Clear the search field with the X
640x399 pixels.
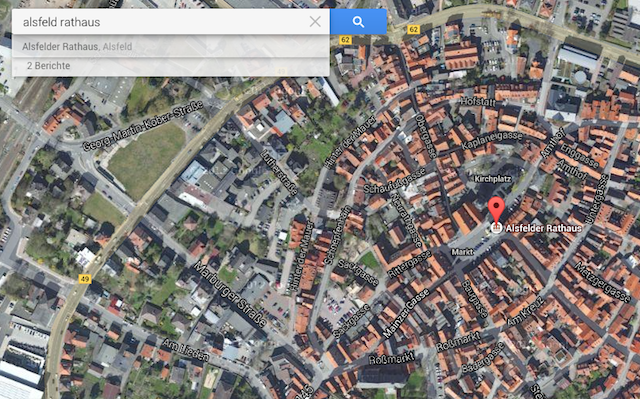tap(315, 22)
